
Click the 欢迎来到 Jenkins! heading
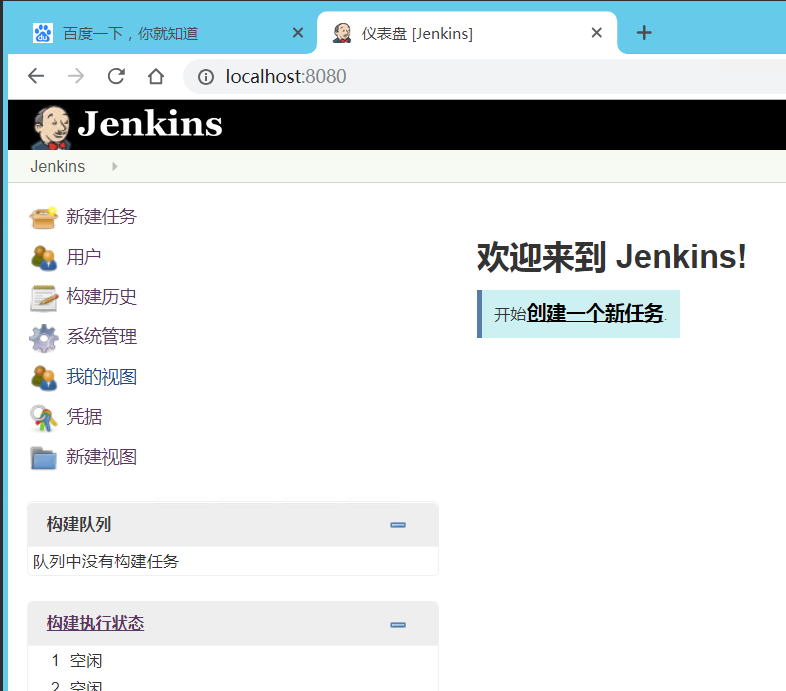[612, 257]
